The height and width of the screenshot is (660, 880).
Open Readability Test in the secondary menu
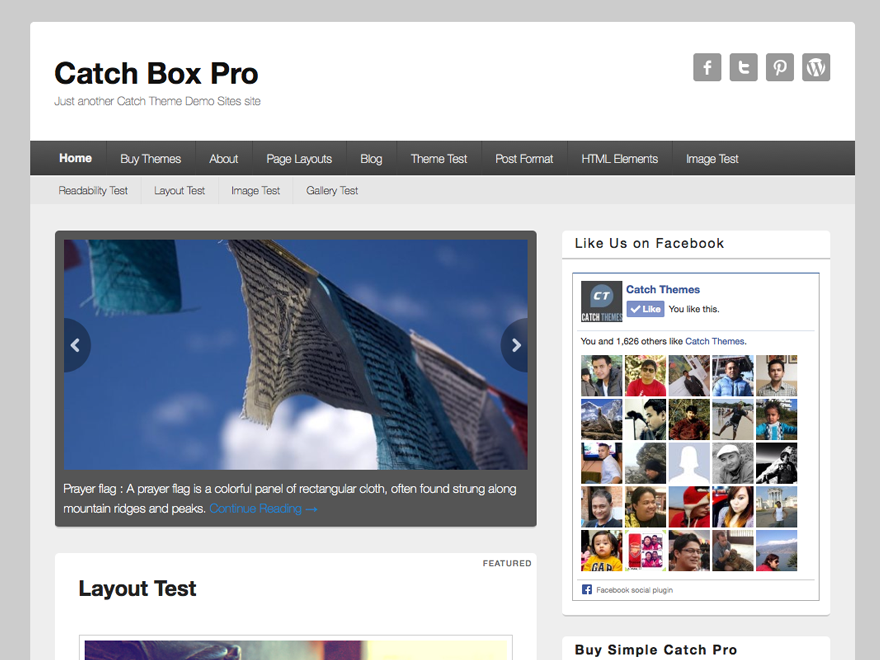[93, 190]
